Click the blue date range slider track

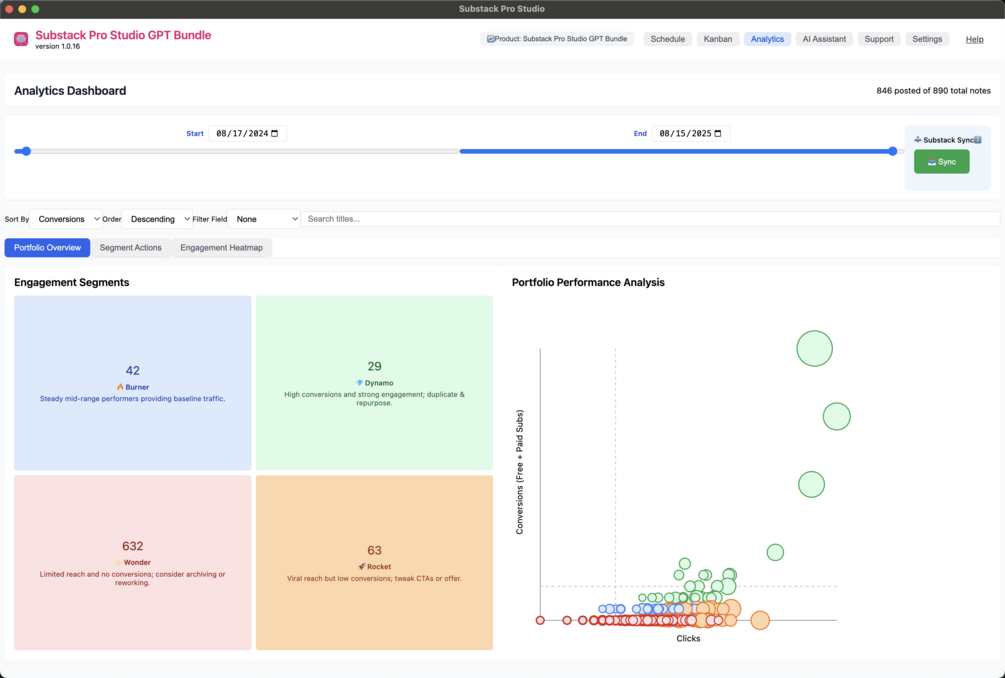[676, 151]
